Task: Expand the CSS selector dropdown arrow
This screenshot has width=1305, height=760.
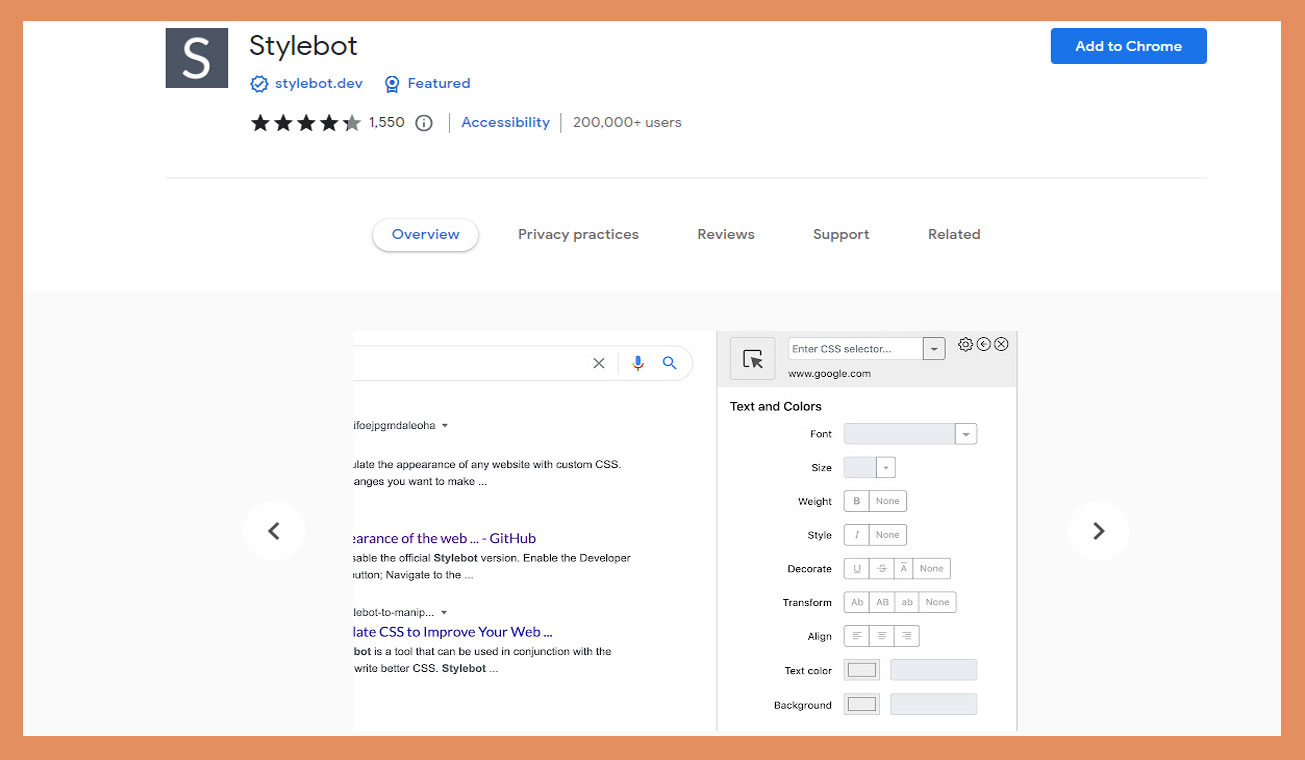Action: [933, 347]
